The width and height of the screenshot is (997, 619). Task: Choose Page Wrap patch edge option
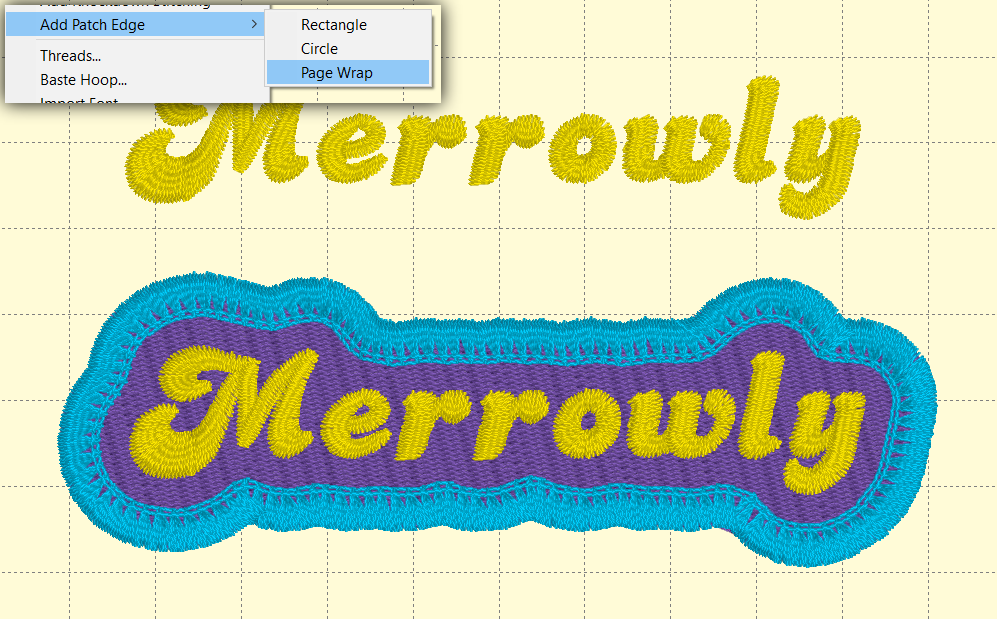(x=336, y=72)
